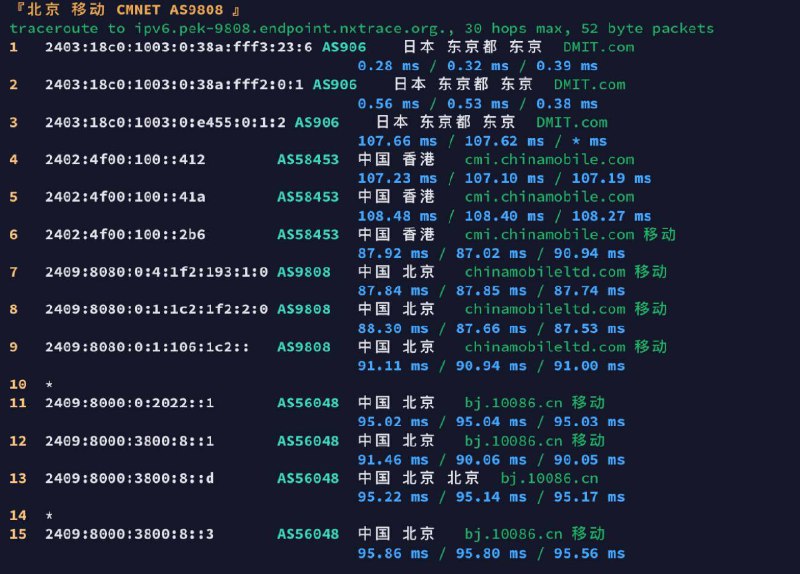The width and height of the screenshot is (800, 574).
Task: Click latency value 0.28 ms
Action: [388, 66]
